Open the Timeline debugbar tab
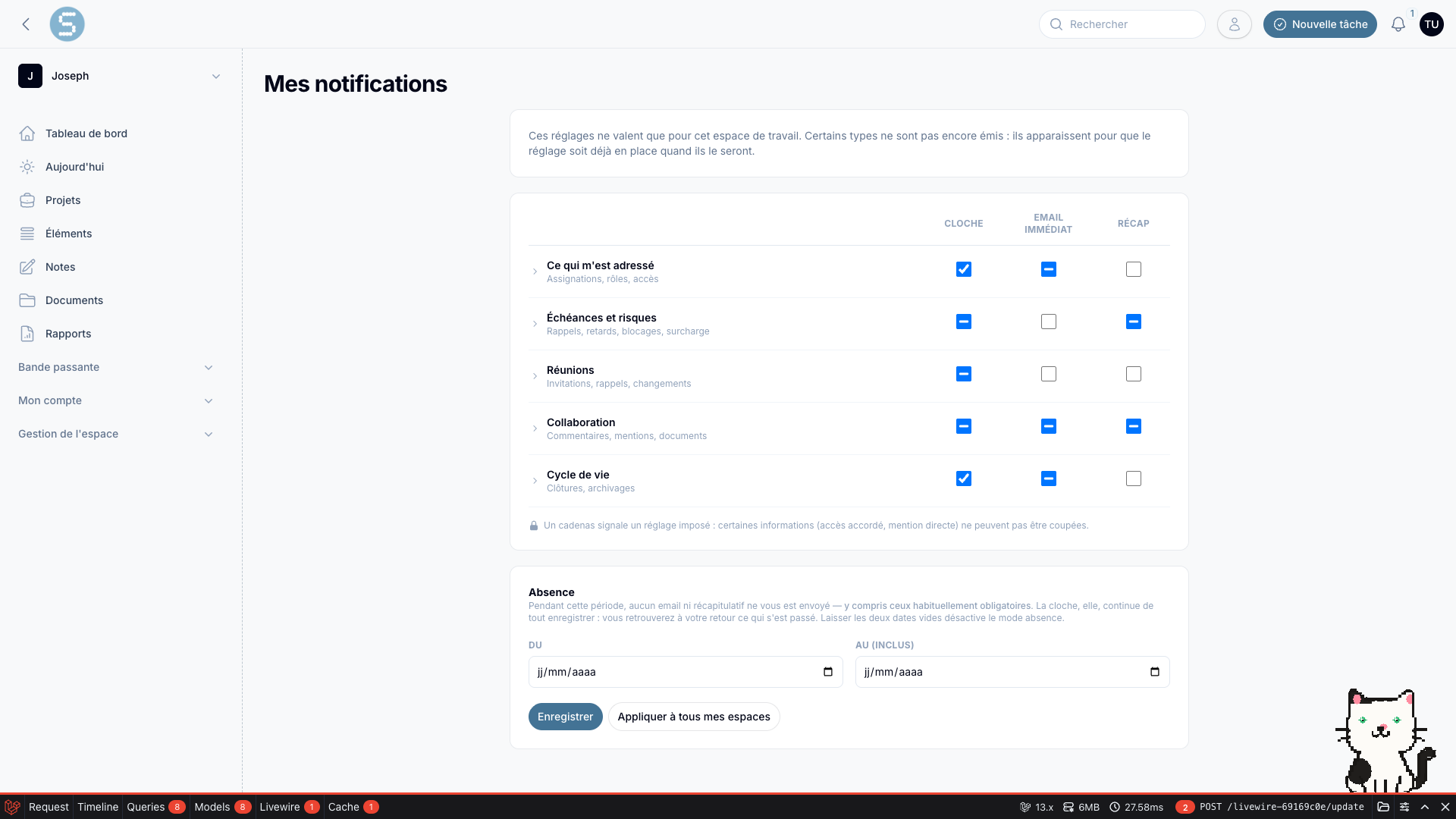Image resolution: width=1456 pixels, height=819 pixels. pyautogui.click(x=98, y=807)
